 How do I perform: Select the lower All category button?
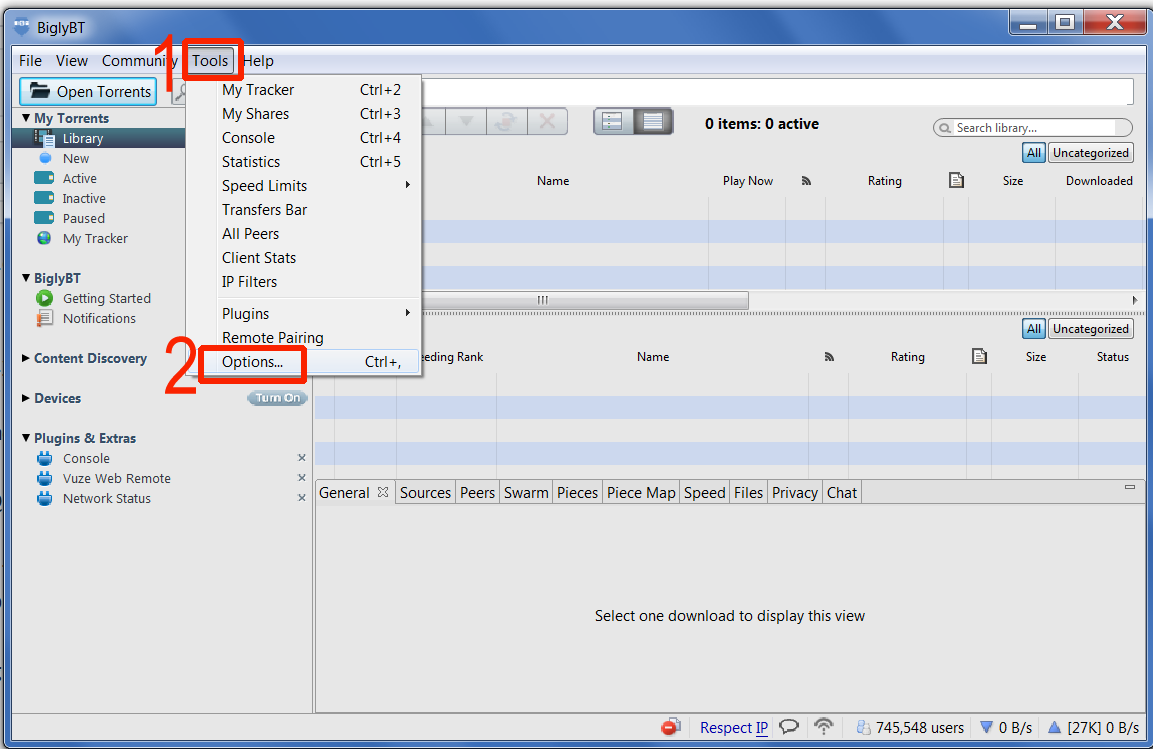point(1034,329)
